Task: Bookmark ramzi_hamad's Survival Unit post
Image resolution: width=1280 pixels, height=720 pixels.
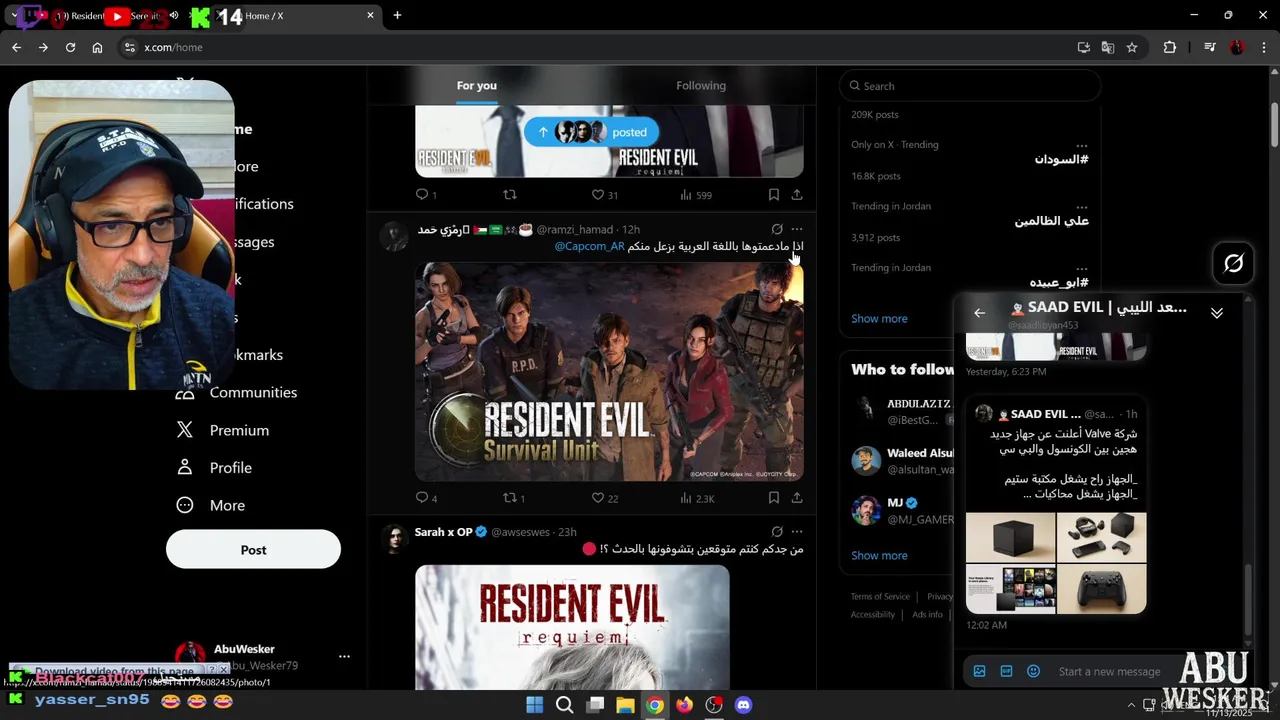Action: 774,497
